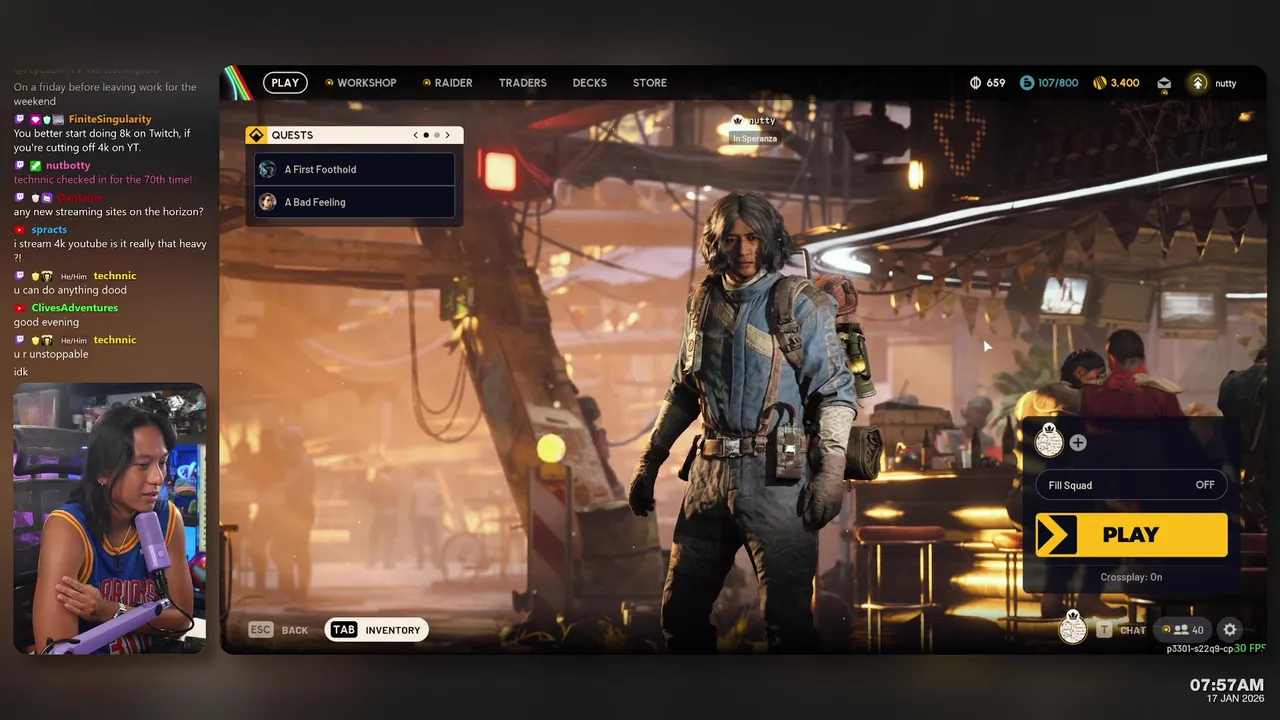Toggle Fill Squad off/on

(x=1131, y=485)
